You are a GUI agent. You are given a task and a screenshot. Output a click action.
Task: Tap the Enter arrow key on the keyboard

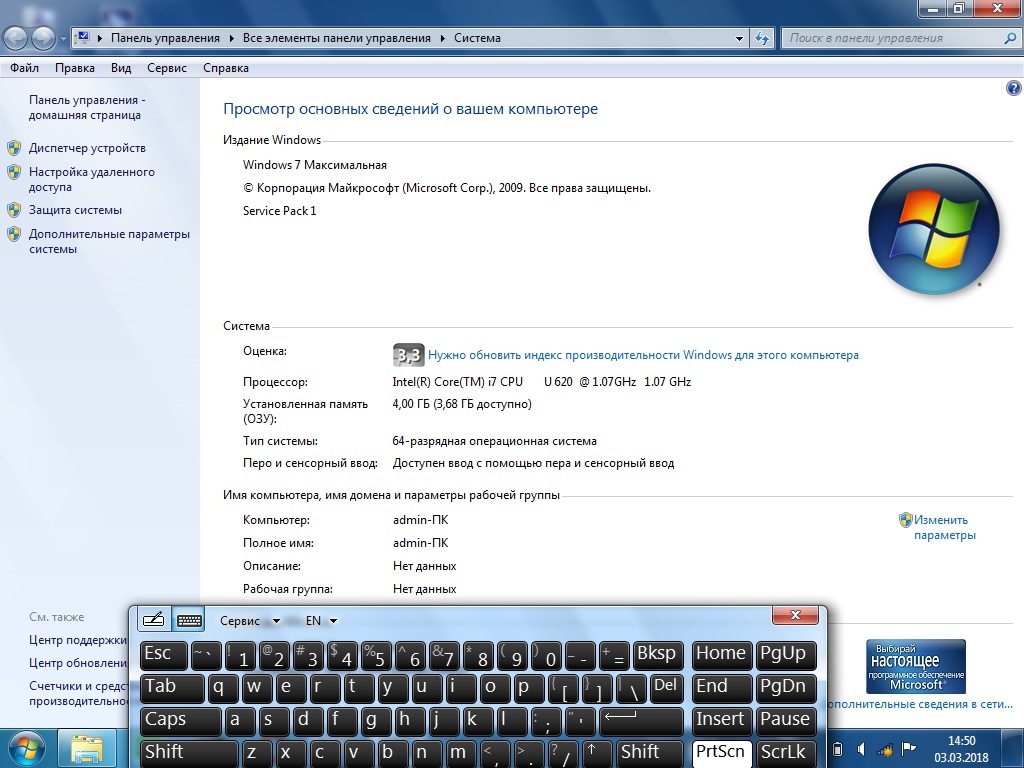tap(641, 721)
